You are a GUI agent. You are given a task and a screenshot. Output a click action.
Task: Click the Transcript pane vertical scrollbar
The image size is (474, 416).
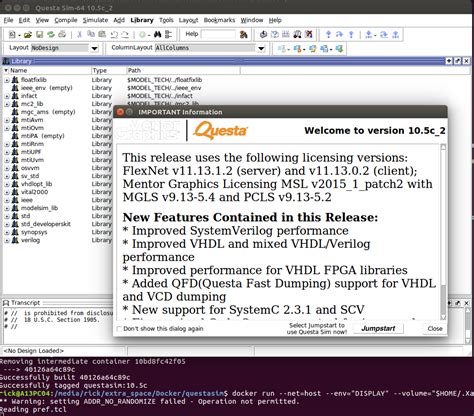[467, 325]
